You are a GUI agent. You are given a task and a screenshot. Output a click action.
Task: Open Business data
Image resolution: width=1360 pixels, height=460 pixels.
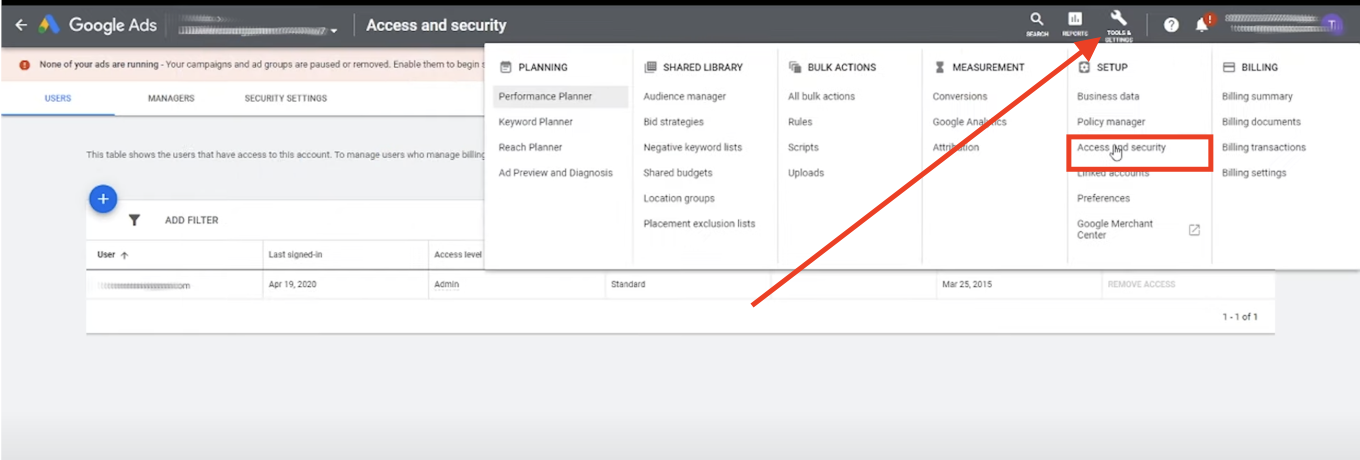(1108, 96)
